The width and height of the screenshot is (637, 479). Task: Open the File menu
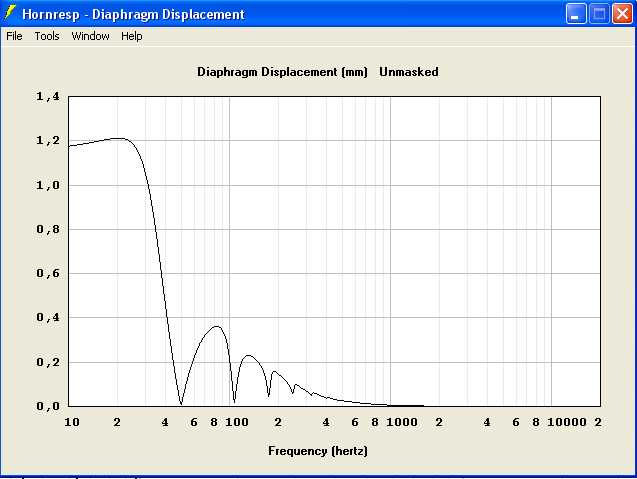point(14,36)
